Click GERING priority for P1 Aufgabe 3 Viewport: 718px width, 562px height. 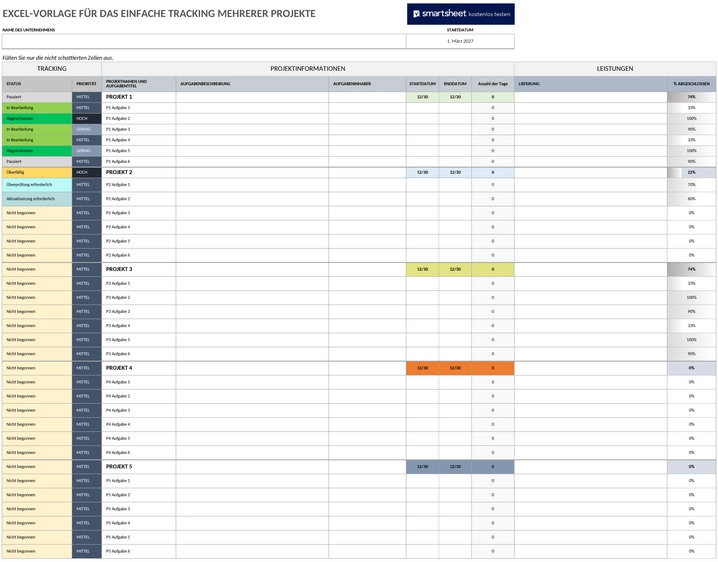click(x=87, y=130)
